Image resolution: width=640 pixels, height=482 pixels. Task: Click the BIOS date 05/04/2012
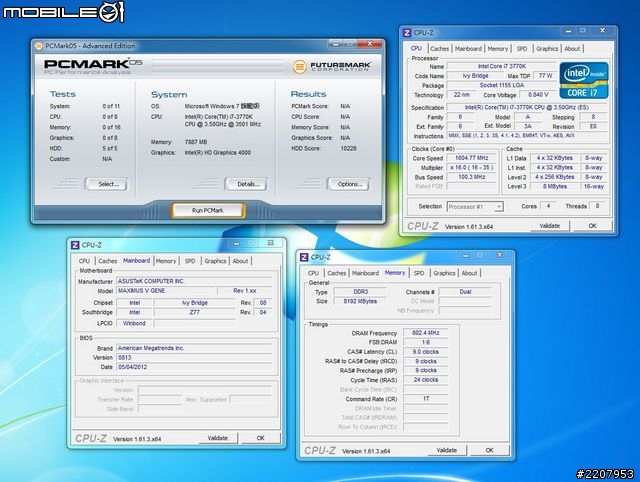[x=194, y=367]
